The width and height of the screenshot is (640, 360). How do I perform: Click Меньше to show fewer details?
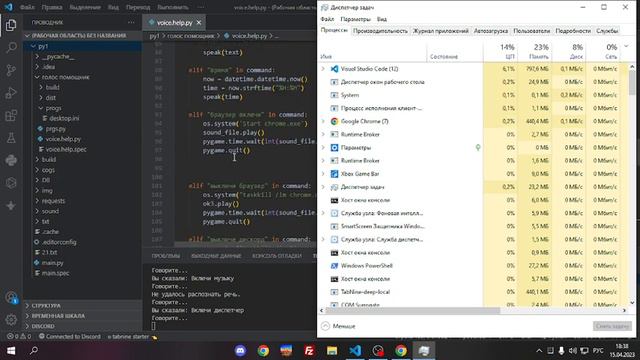click(338, 326)
